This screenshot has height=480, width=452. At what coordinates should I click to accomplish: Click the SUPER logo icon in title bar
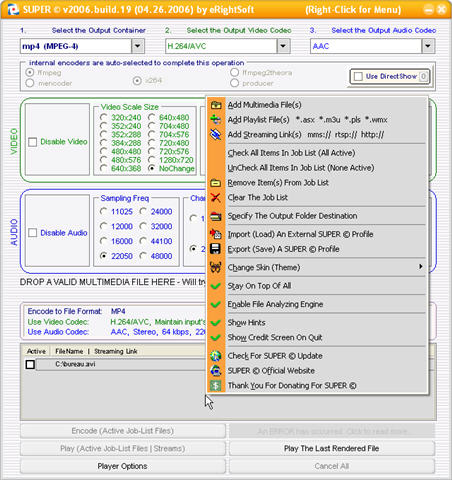[x=13, y=9]
